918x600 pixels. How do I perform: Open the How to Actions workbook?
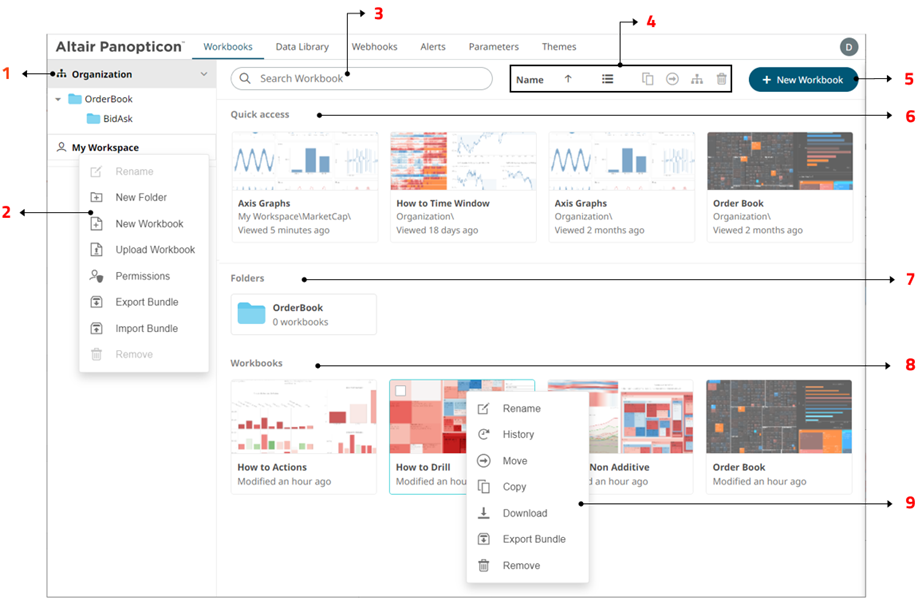[x=304, y=437]
